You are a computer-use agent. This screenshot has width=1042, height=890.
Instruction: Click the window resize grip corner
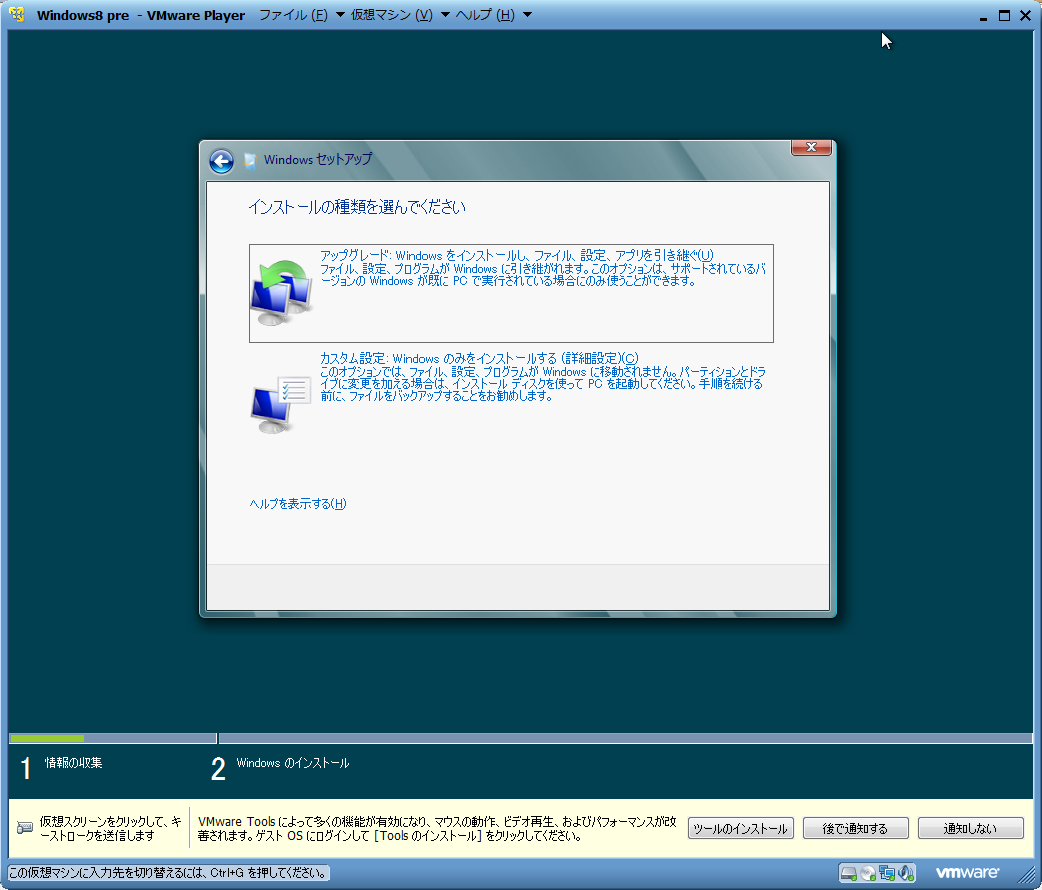point(1026,873)
